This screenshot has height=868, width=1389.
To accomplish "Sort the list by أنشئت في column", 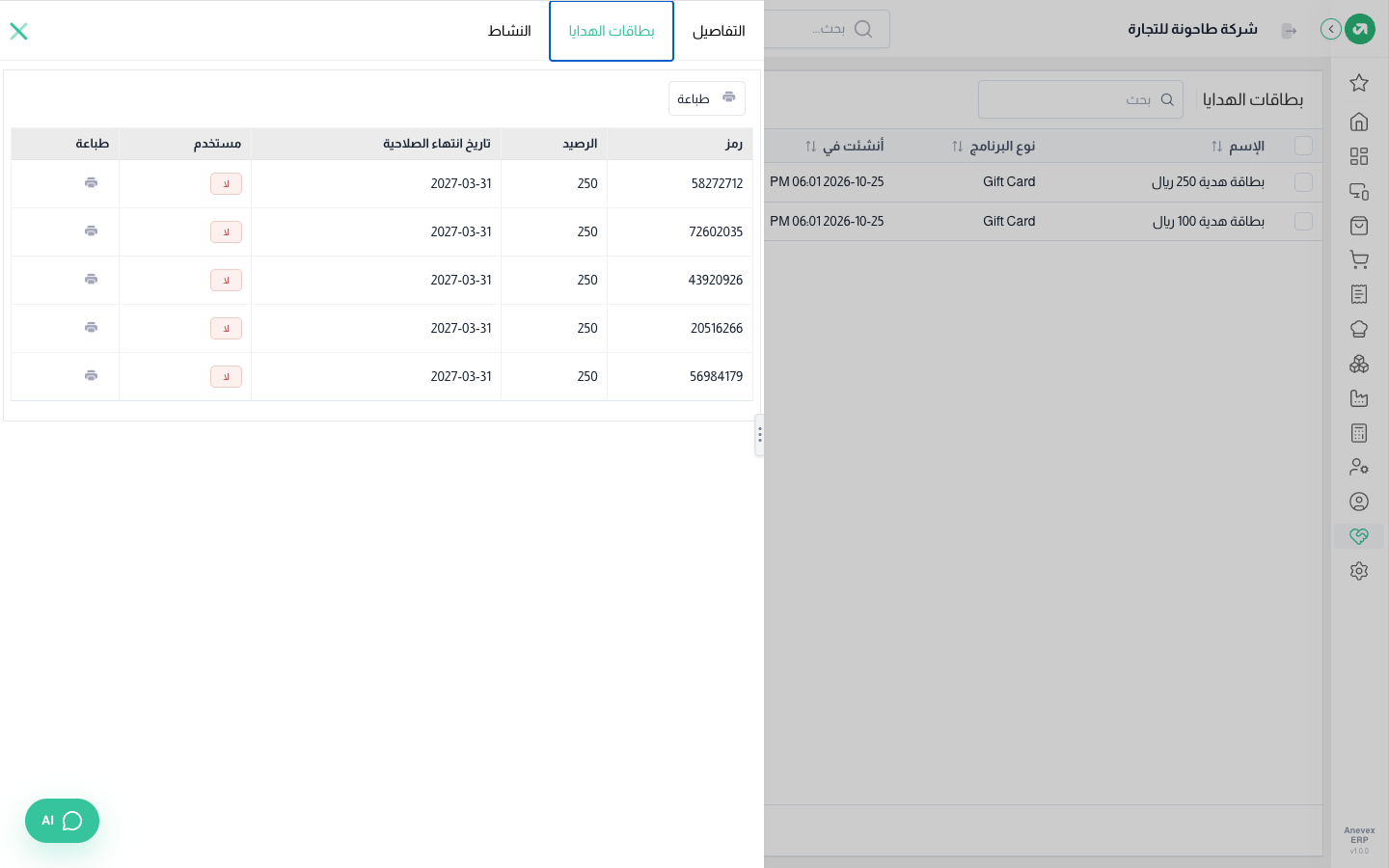I will click(x=844, y=147).
